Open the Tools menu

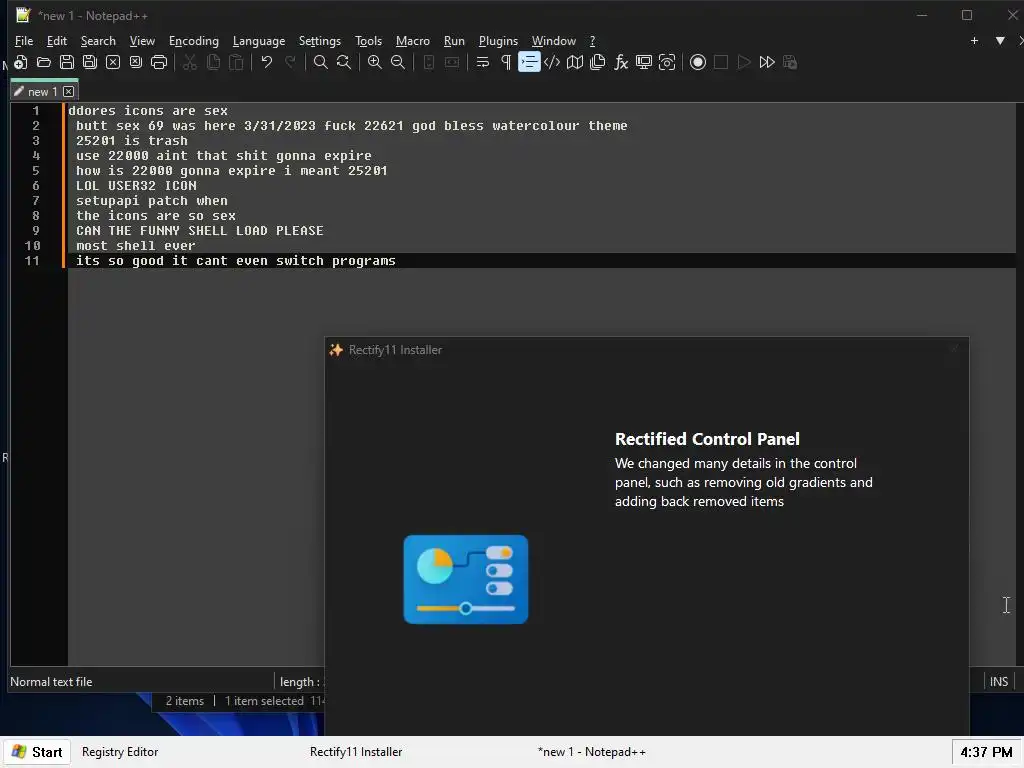click(x=368, y=41)
